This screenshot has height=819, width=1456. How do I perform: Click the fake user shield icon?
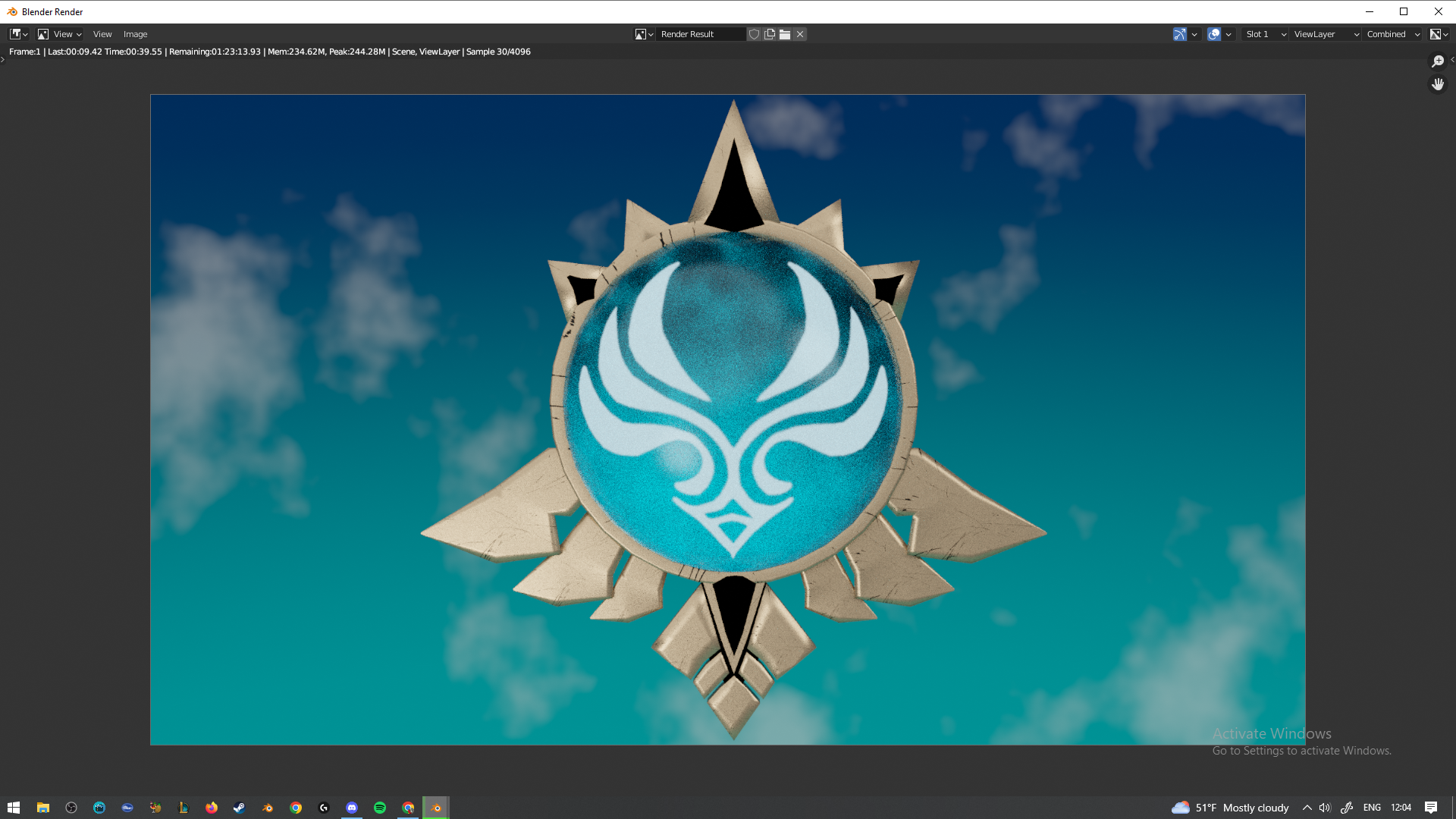[754, 34]
